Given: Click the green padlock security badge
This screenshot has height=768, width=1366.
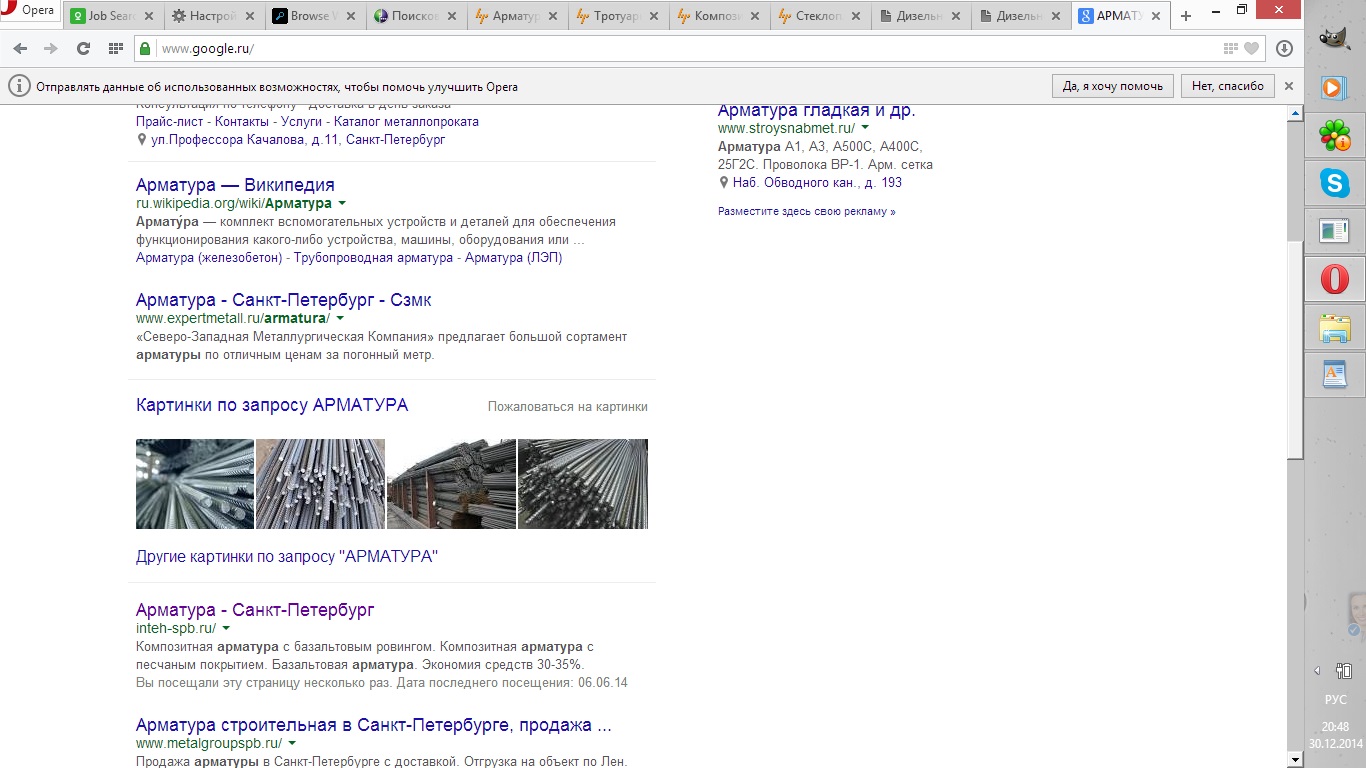Looking at the screenshot, I should coord(146,49).
